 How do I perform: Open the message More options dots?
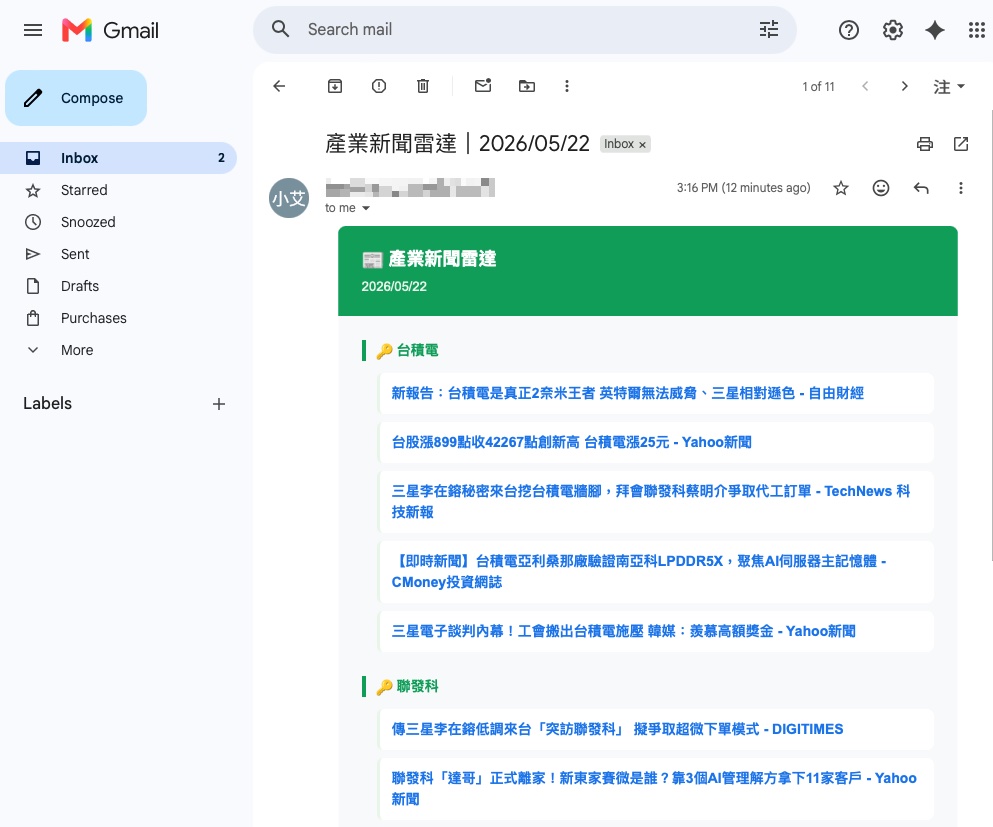pos(961,188)
